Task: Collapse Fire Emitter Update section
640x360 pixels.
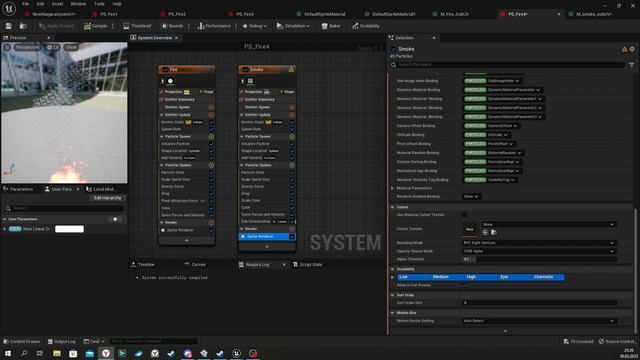Action: point(162,115)
